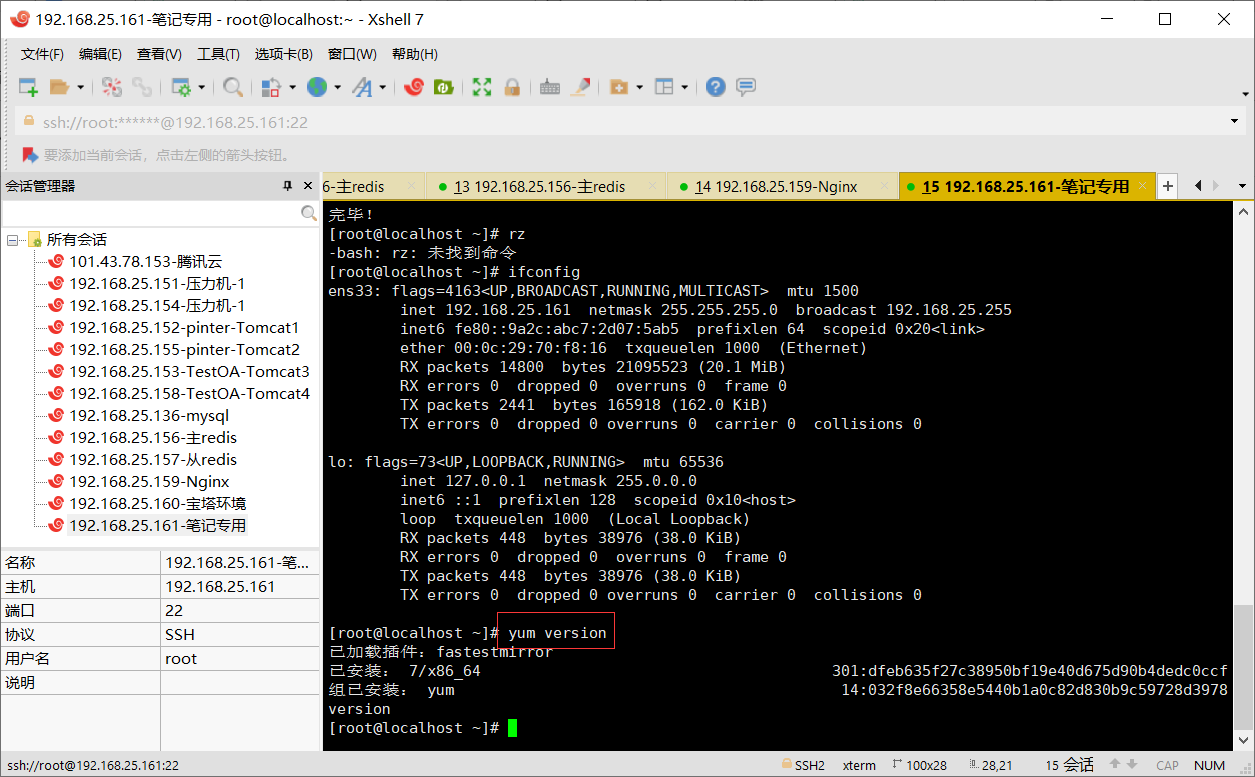The height and width of the screenshot is (777, 1255).
Task: Close the session manager panel
Action: (x=308, y=186)
